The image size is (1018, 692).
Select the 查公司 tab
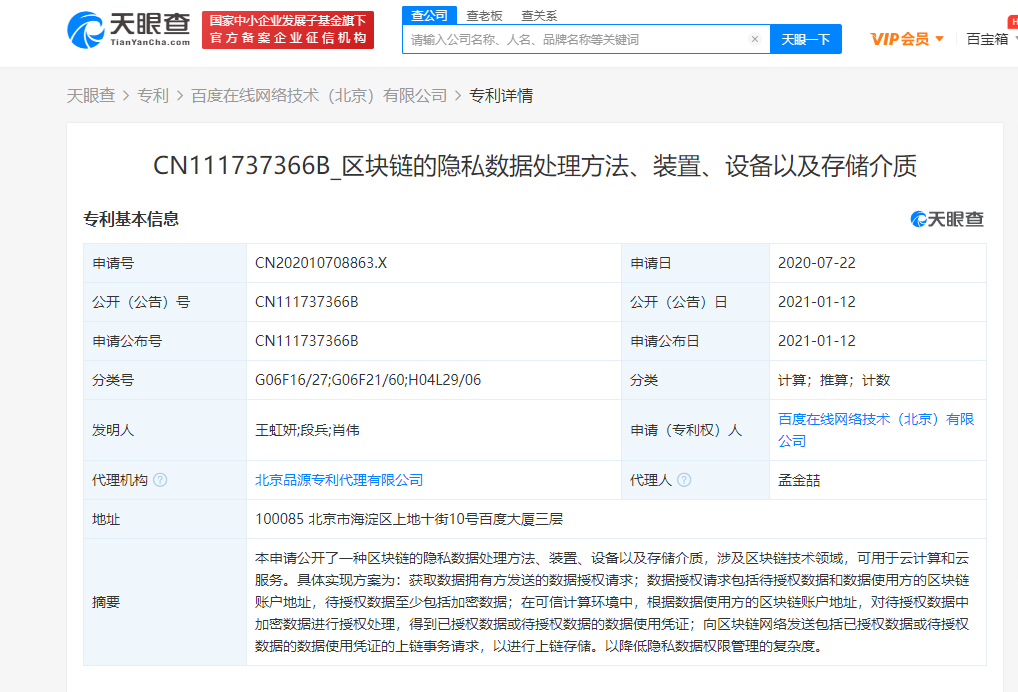428,15
